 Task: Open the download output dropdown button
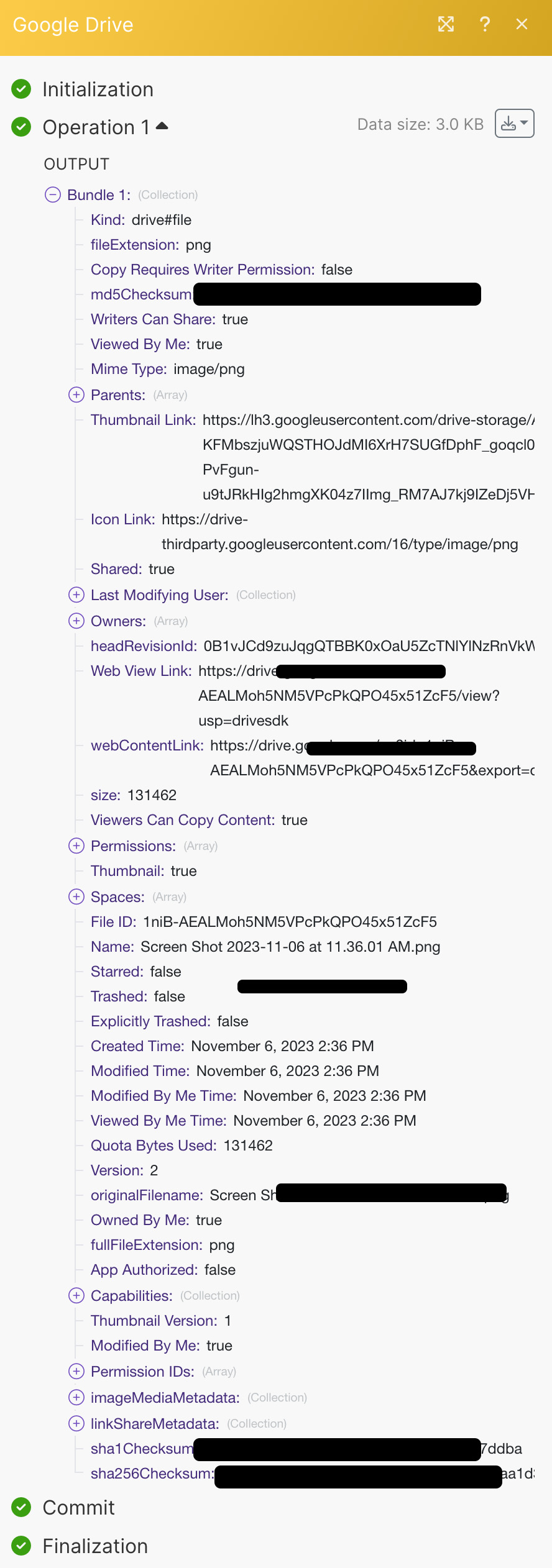(x=514, y=124)
